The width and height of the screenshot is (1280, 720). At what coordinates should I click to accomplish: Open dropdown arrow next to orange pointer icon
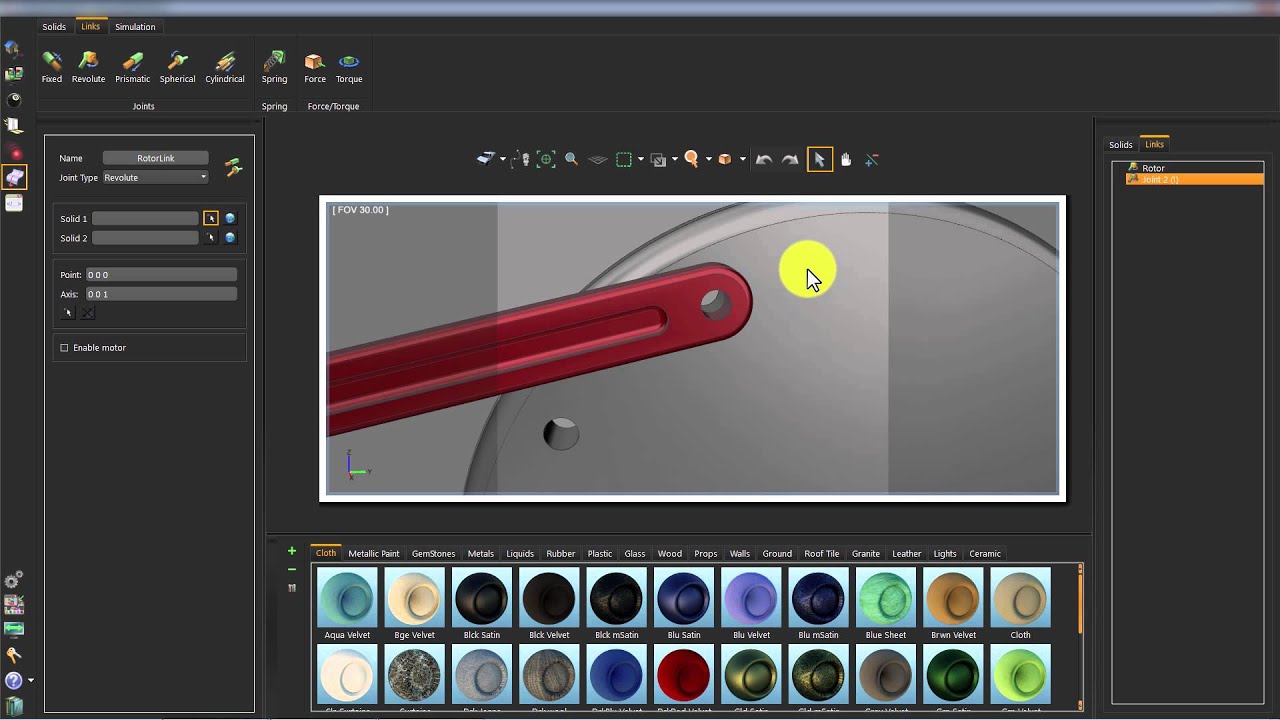708,159
